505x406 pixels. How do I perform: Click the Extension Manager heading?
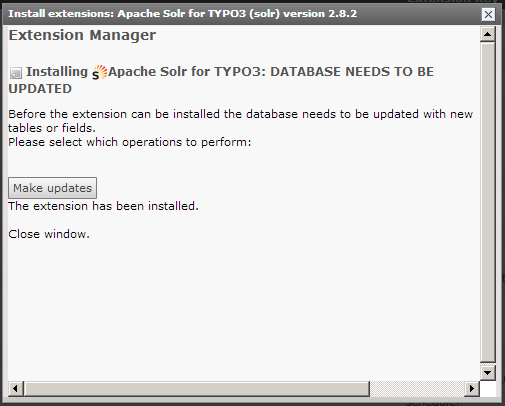[x=82, y=35]
